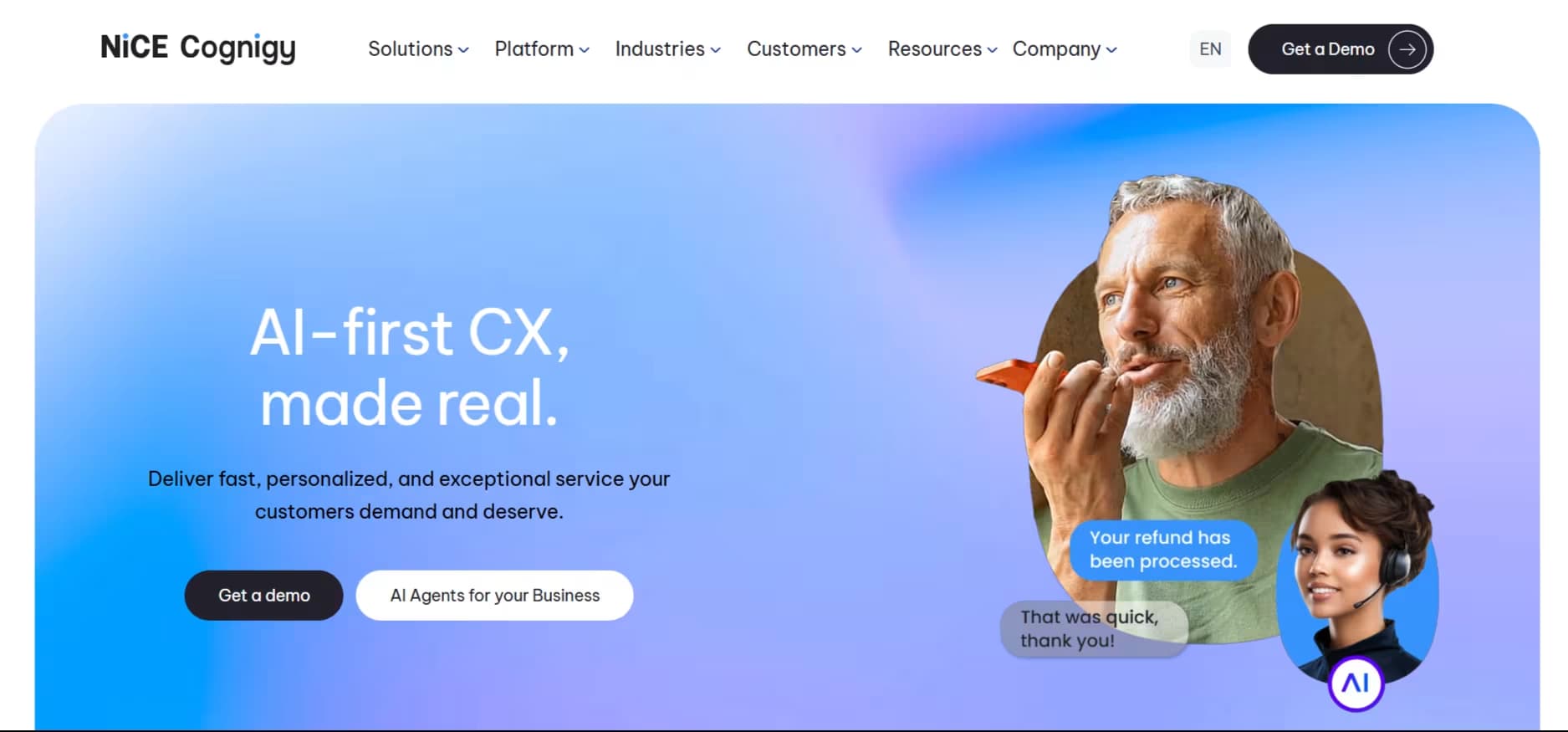The image size is (1568, 732).
Task: Expand the Platform dropdown arrow
Action: pos(584,50)
